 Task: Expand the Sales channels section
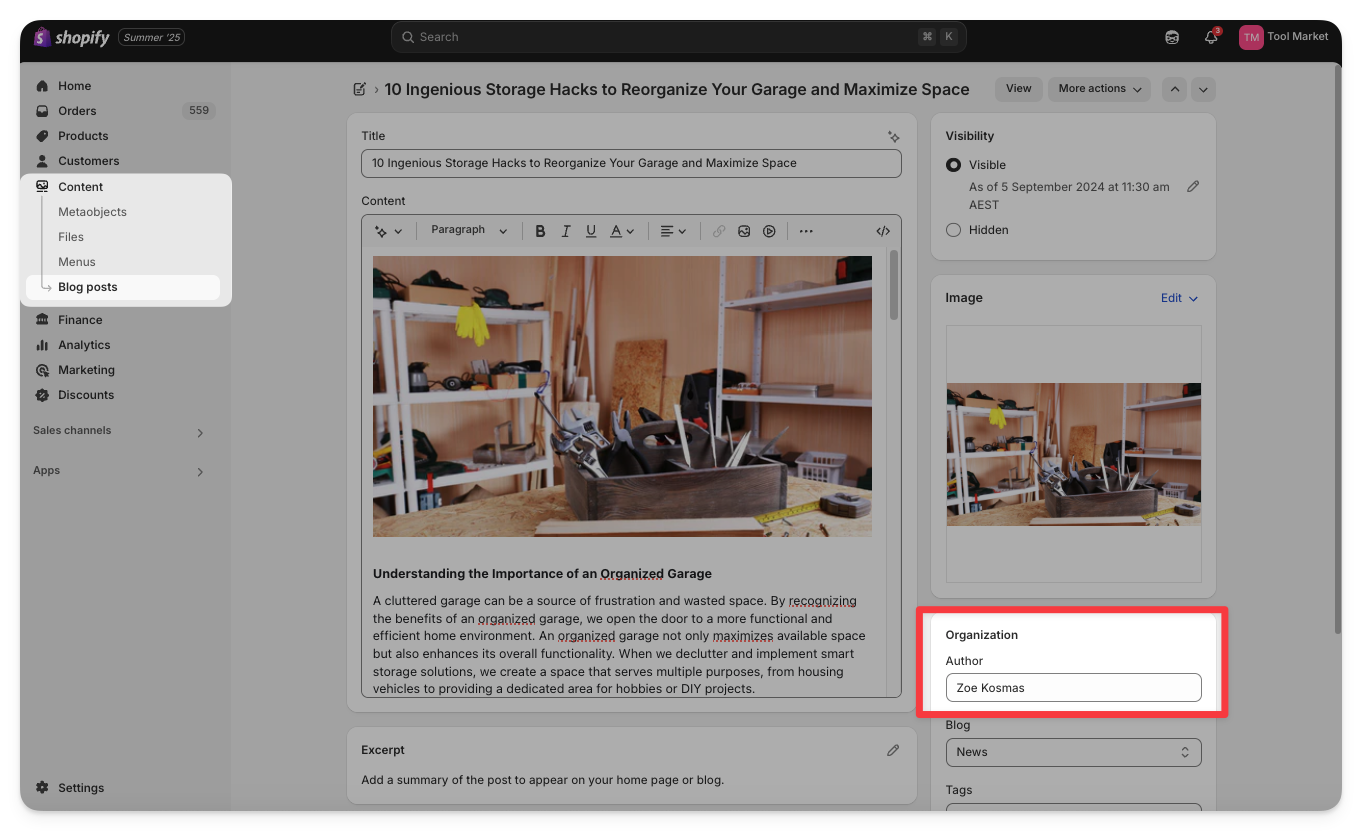(x=200, y=432)
